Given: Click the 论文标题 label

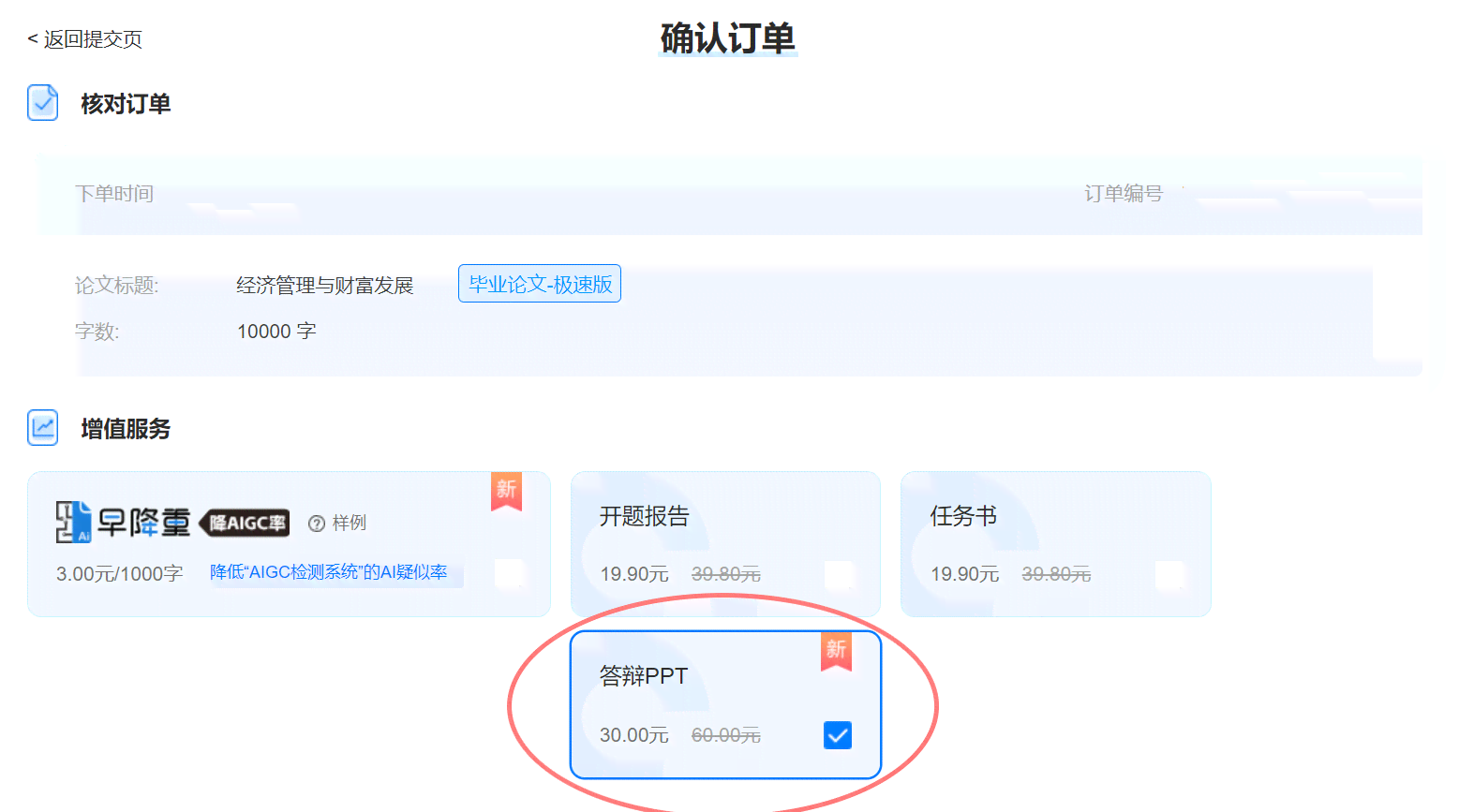Looking at the screenshot, I should pos(117,286).
